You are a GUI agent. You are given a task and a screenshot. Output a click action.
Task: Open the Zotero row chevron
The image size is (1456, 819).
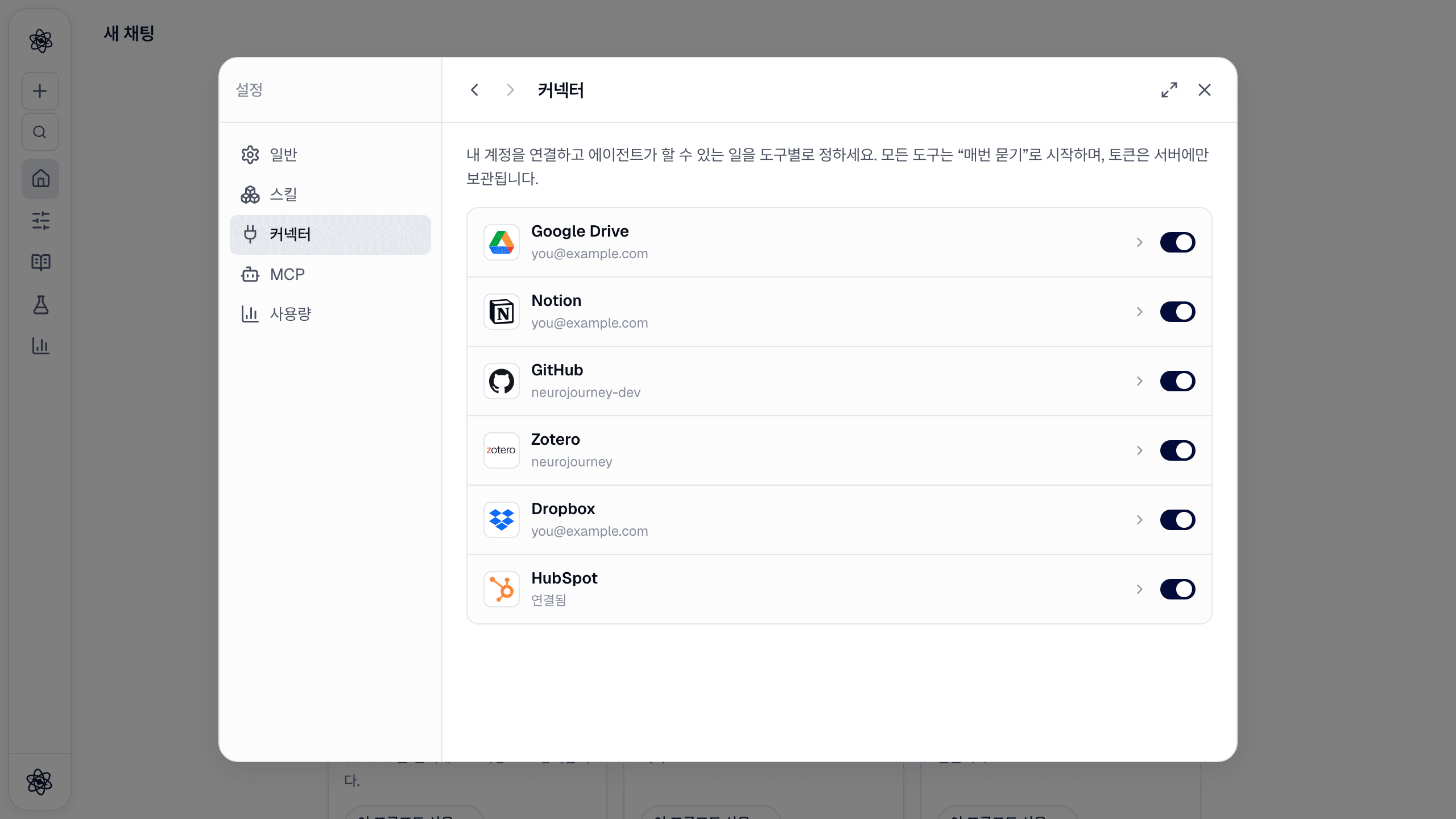pyautogui.click(x=1139, y=450)
